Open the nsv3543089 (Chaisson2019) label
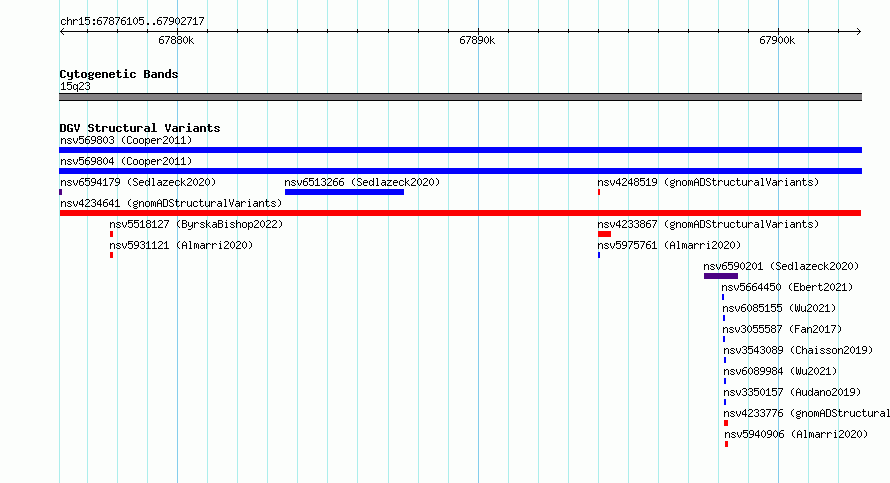Image resolution: width=890 pixels, height=483 pixels. click(798, 350)
